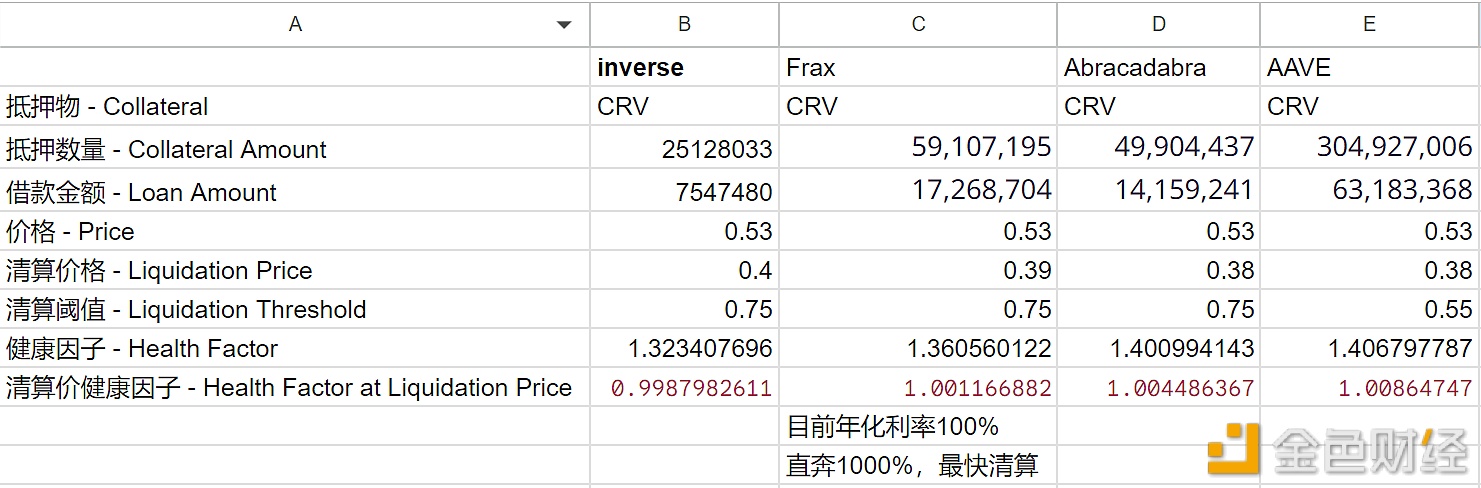This screenshot has height=488, width=1481.
Task: Click Frax liquidation threshold 0.75
Action: click(x=918, y=309)
